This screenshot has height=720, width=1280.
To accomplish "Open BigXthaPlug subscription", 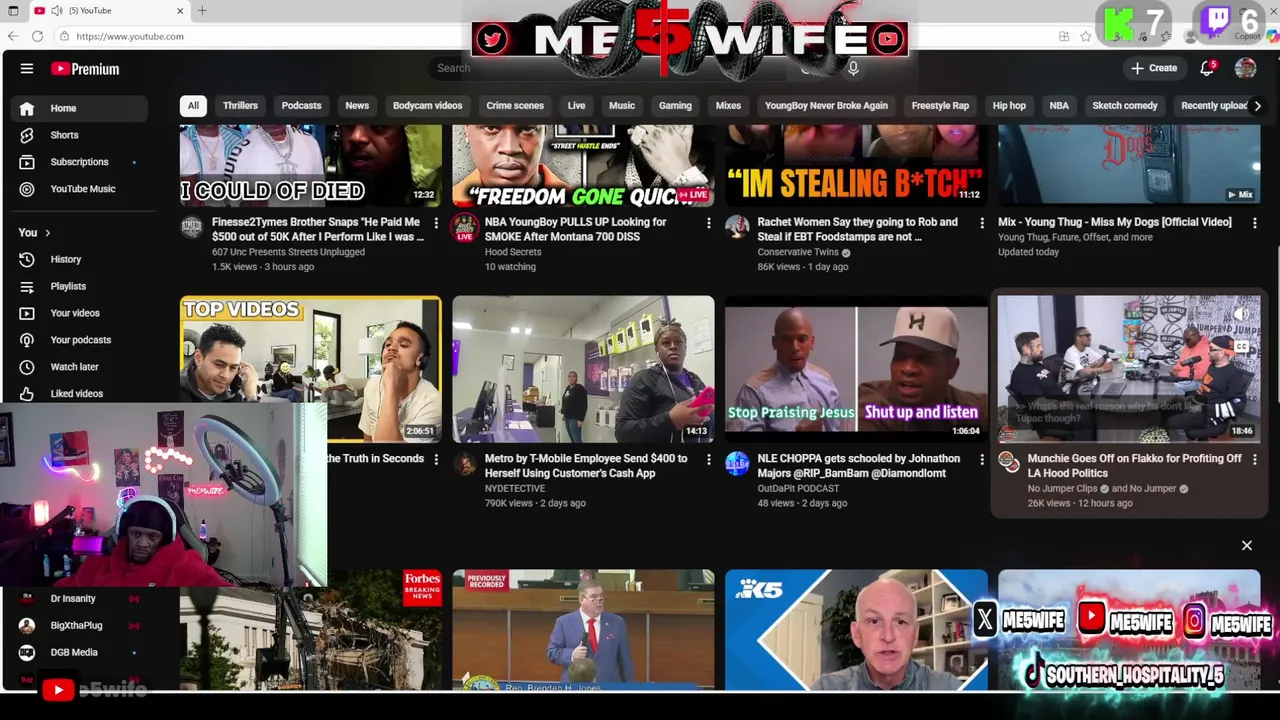I will coord(79,625).
